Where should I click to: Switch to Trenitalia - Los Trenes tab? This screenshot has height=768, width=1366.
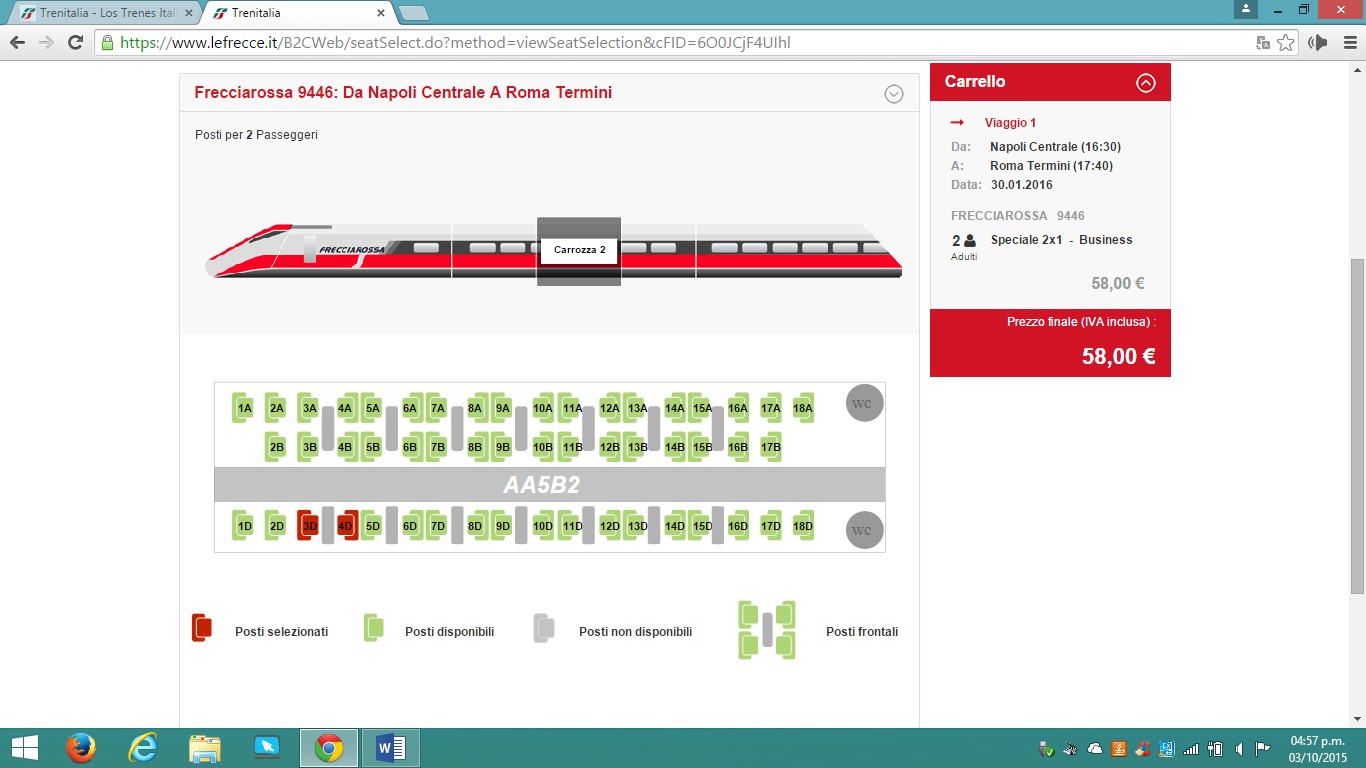click(x=106, y=13)
